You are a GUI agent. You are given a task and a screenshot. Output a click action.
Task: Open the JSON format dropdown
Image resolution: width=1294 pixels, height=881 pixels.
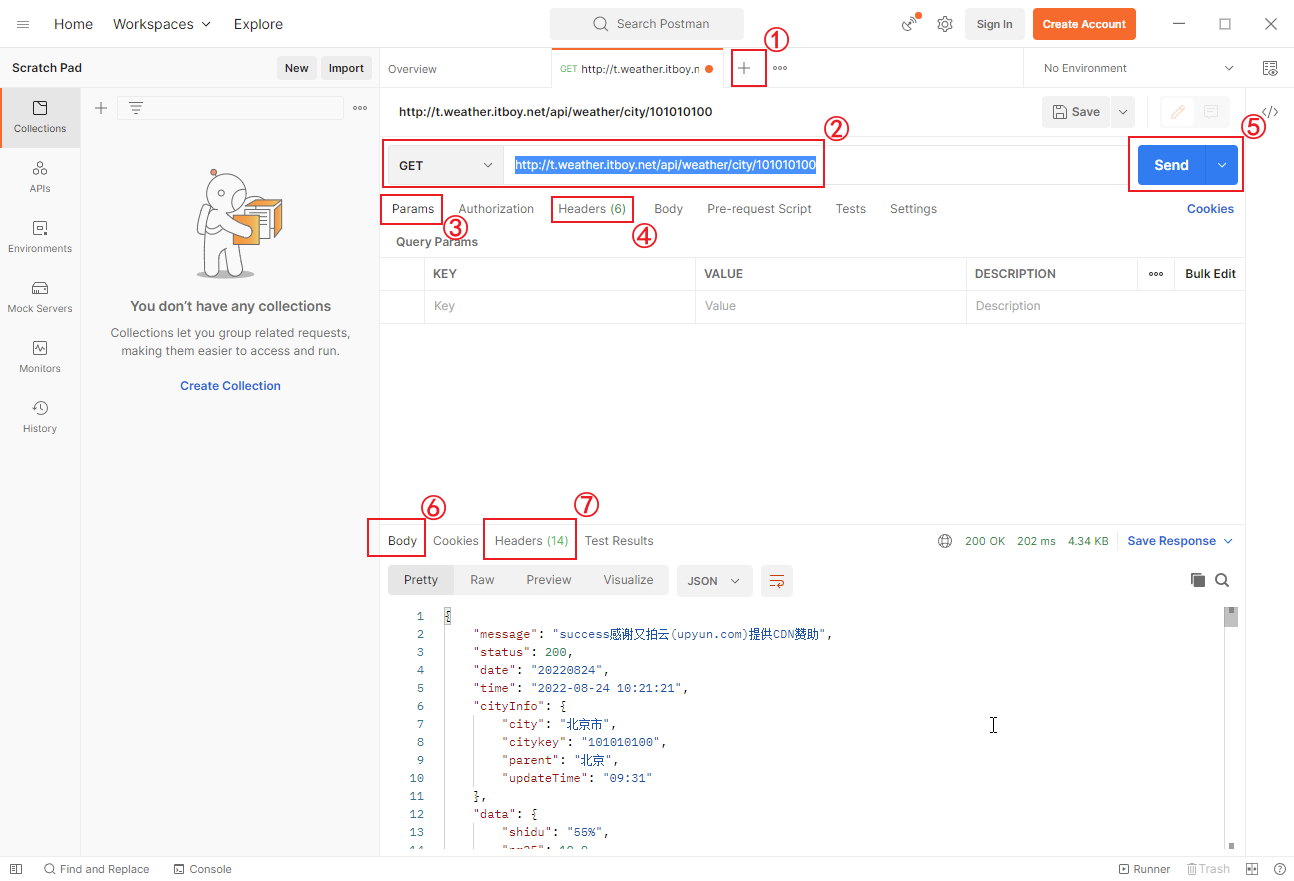[714, 581]
